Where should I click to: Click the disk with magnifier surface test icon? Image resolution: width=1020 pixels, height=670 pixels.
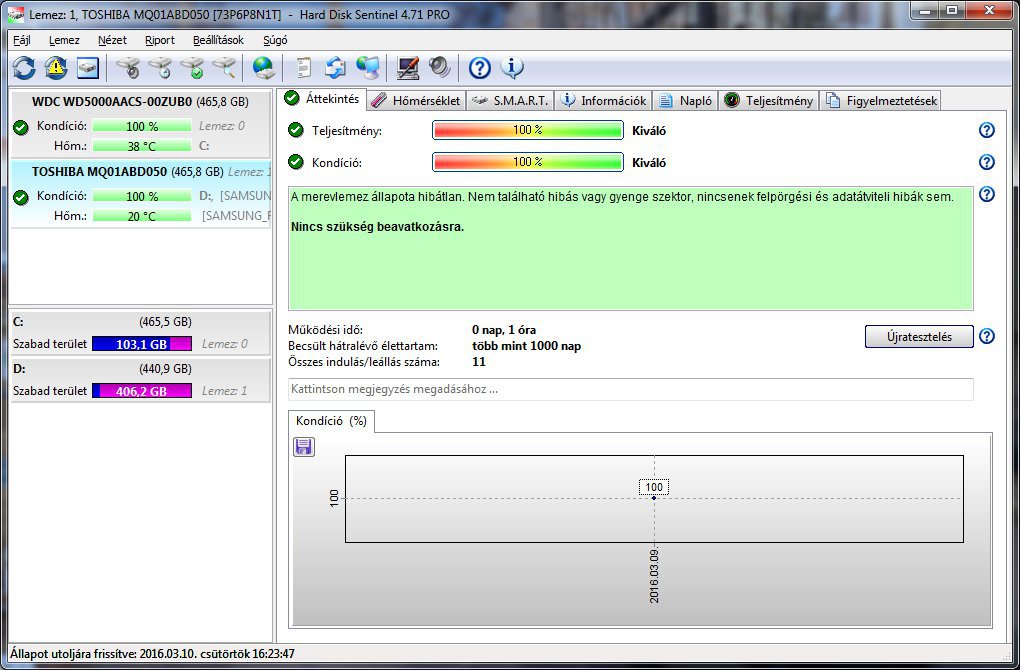[x=224, y=68]
